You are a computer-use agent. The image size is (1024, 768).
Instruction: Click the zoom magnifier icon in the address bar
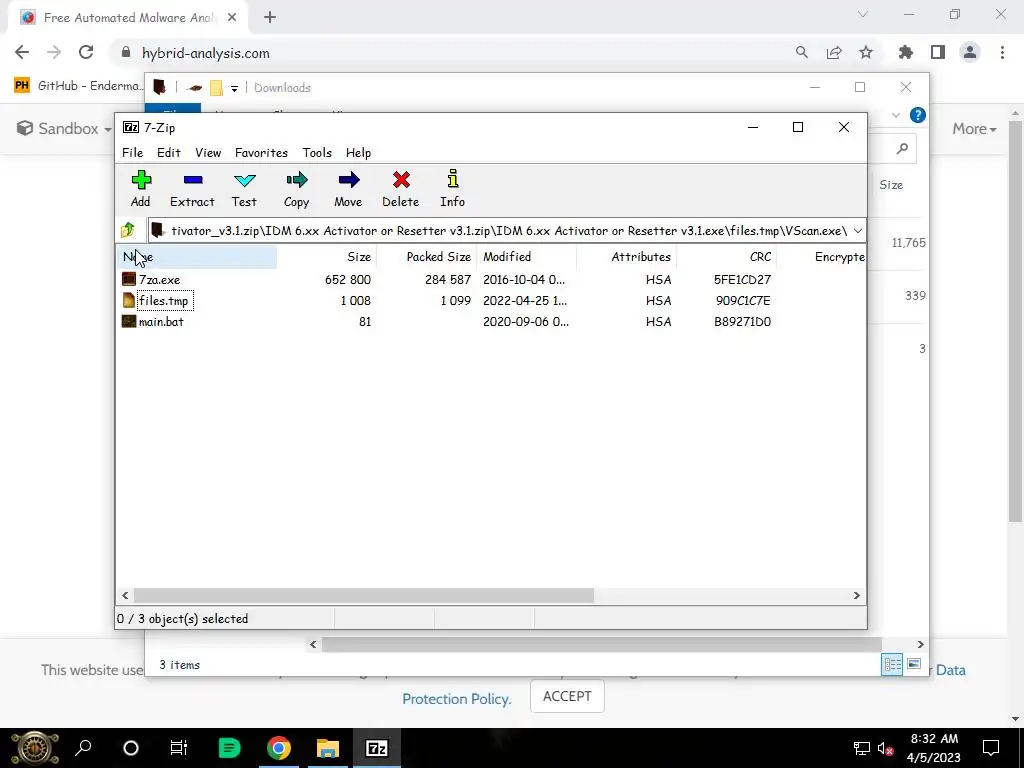[801, 52]
